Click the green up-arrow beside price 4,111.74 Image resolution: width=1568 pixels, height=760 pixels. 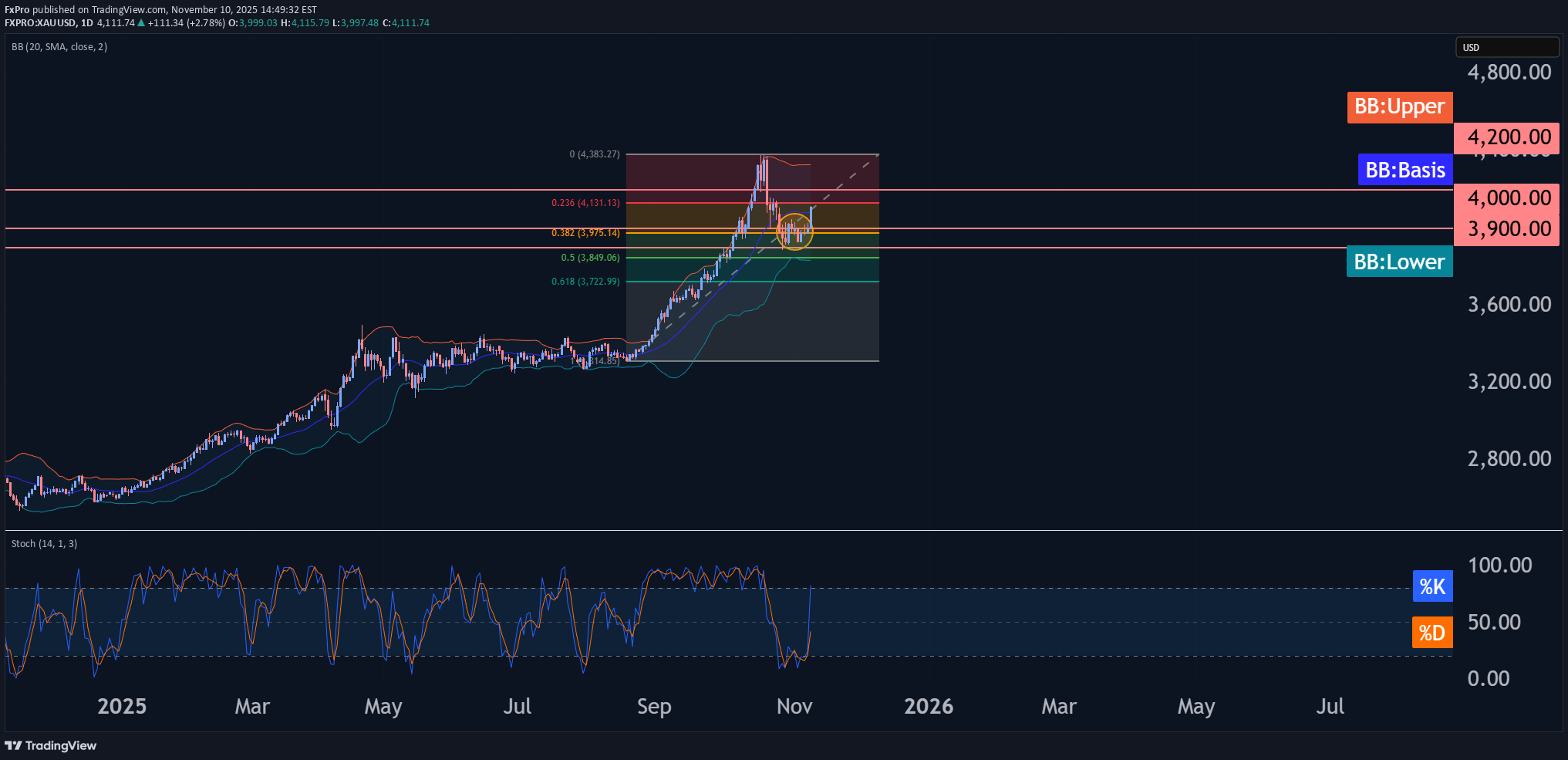[141, 23]
